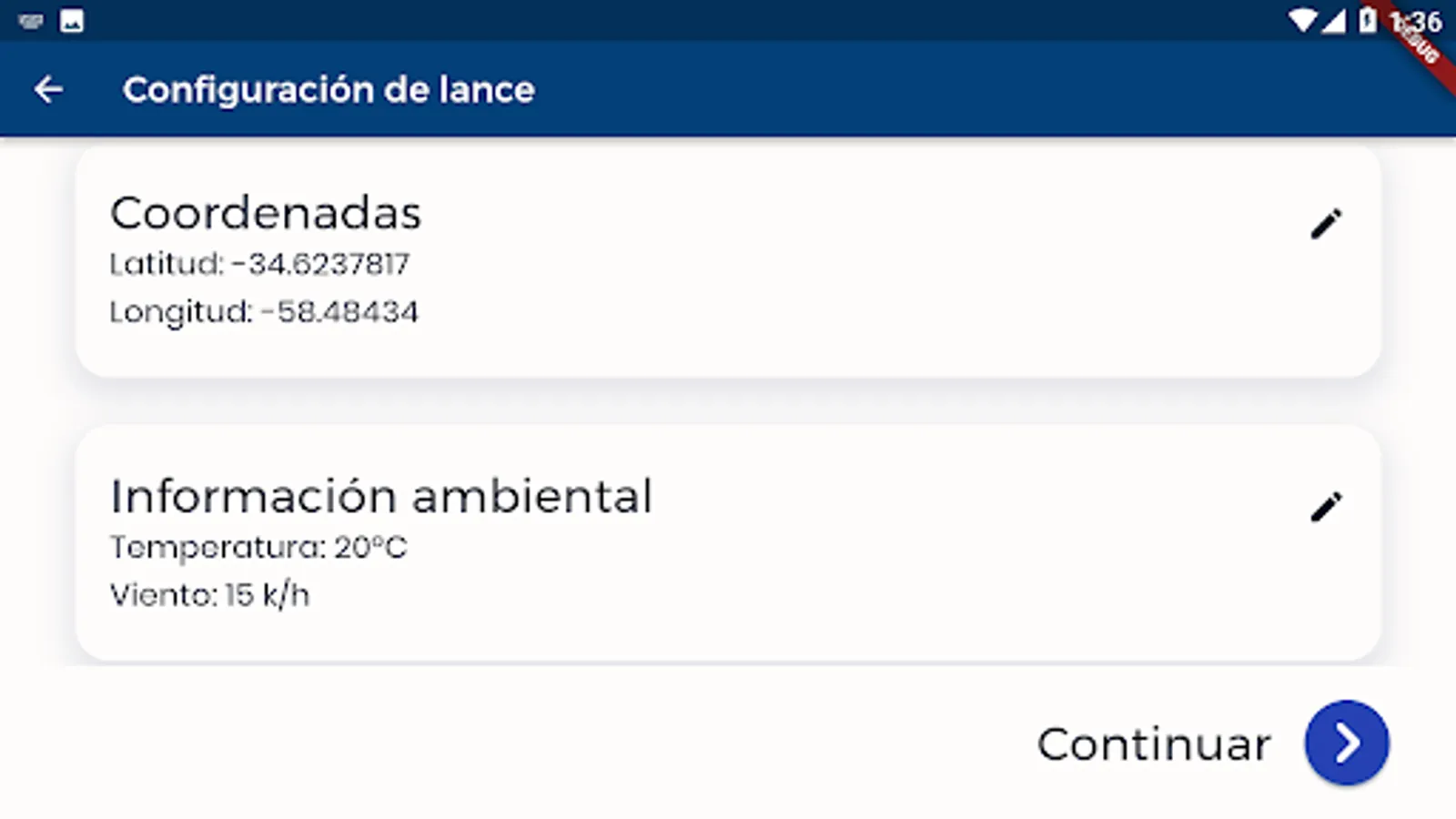Tap the back arrow in header
This screenshot has height=819, width=1456.
pos(48,89)
